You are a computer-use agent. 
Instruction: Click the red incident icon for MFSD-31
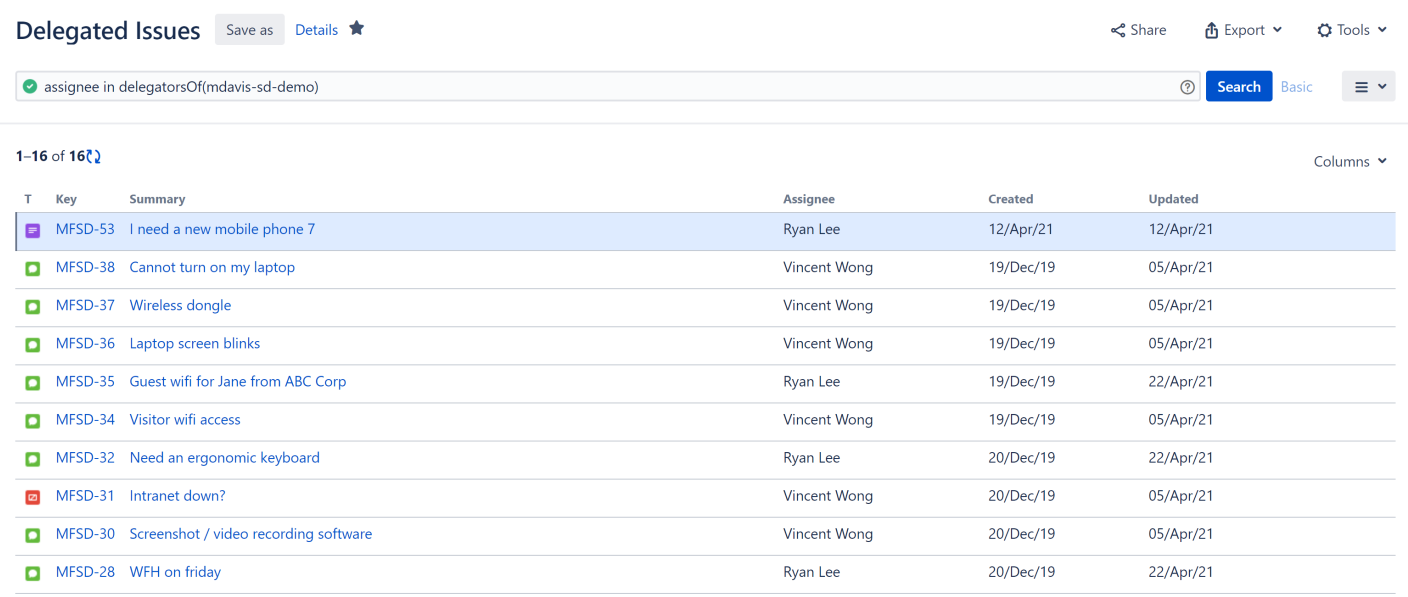click(32, 497)
